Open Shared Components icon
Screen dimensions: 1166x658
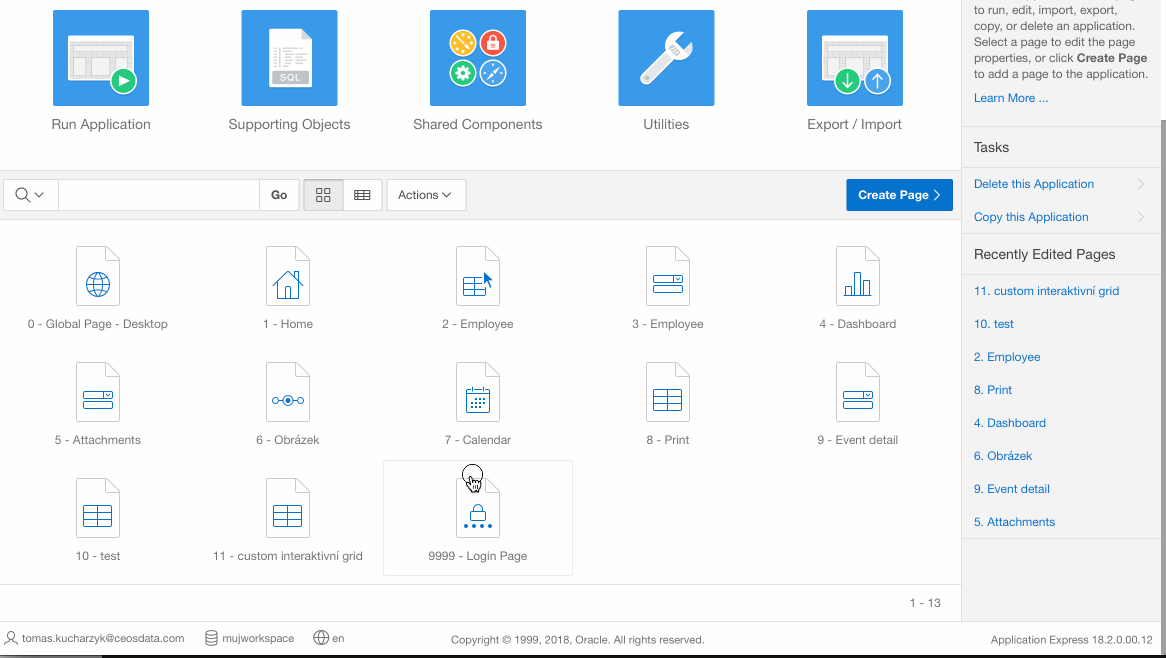click(477, 59)
